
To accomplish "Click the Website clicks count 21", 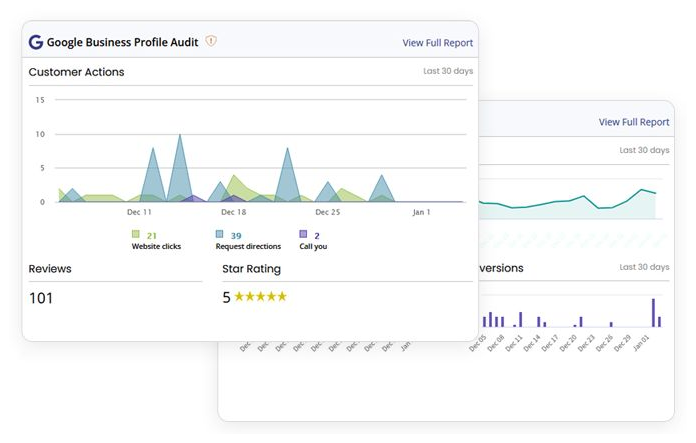I will click(151, 236).
